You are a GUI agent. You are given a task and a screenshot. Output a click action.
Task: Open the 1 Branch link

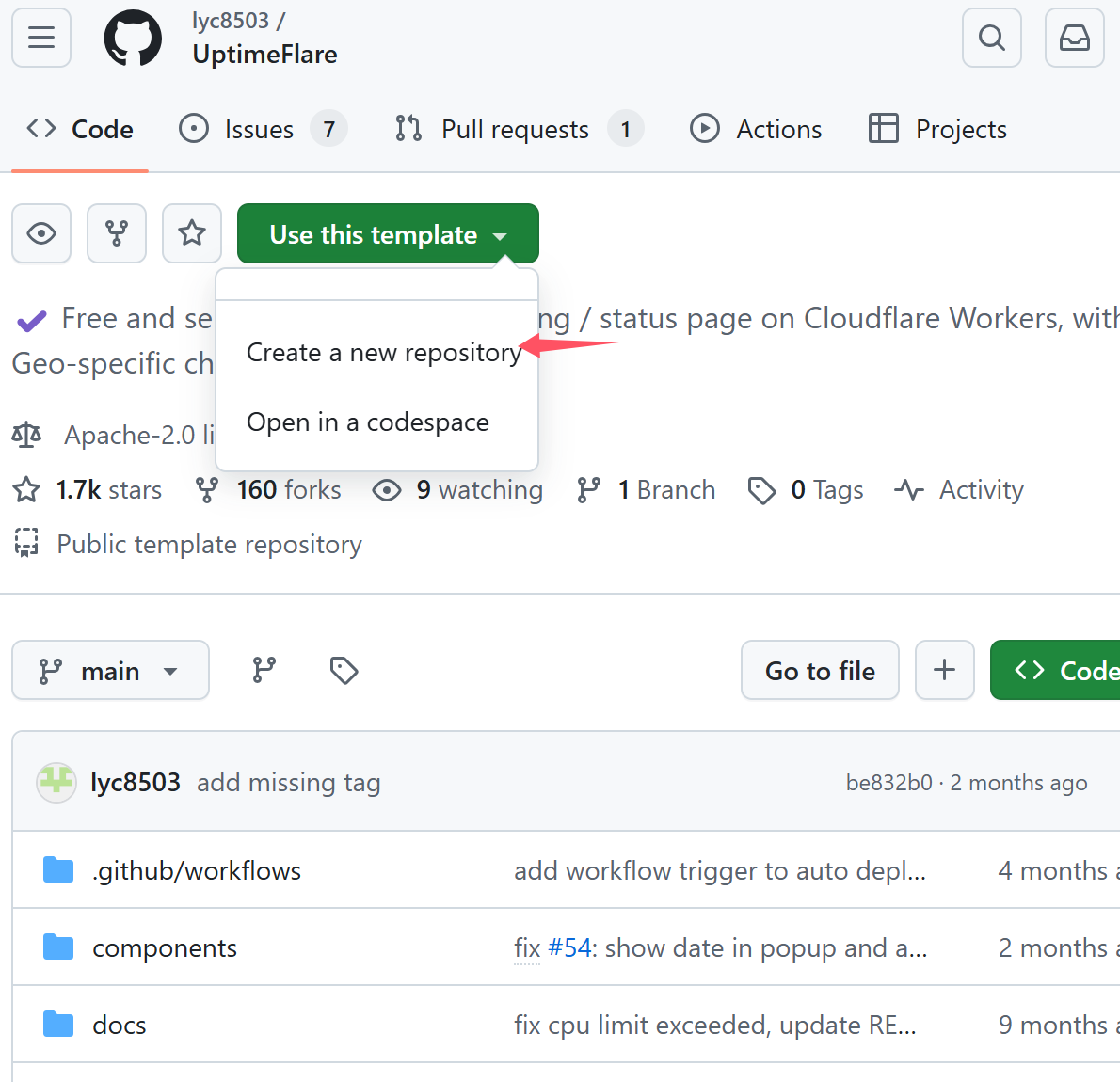click(x=646, y=490)
